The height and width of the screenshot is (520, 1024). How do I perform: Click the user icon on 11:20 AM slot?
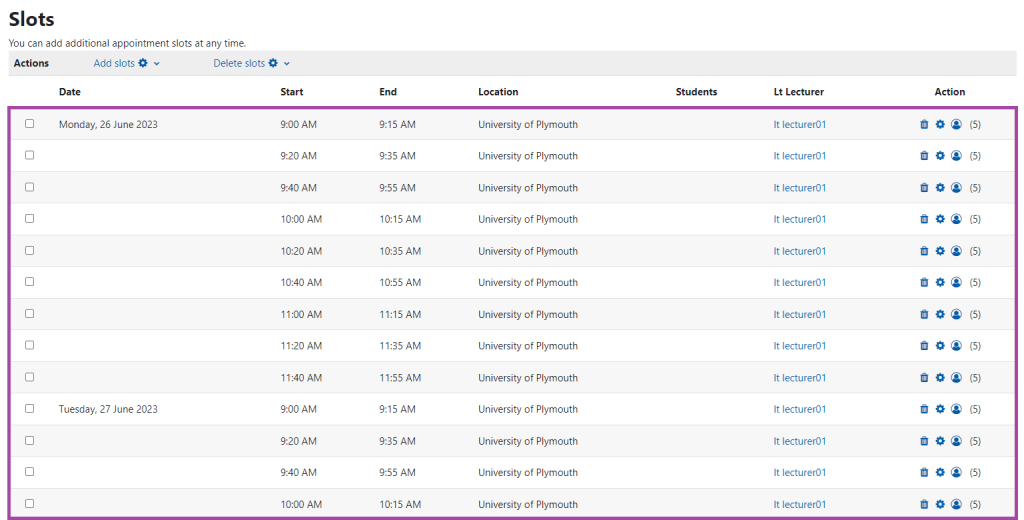(x=956, y=346)
